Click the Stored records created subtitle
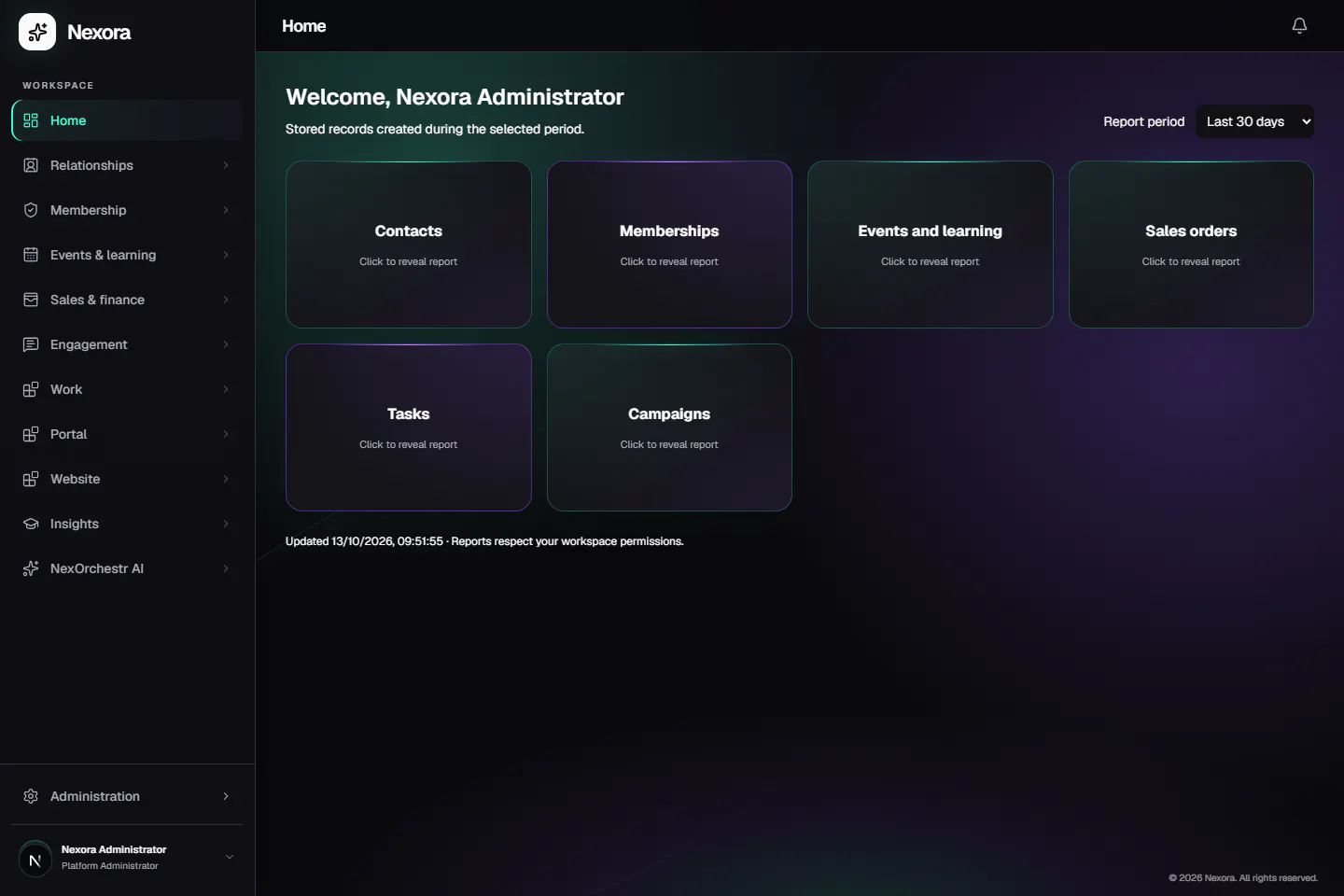The image size is (1344, 896). (x=435, y=129)
